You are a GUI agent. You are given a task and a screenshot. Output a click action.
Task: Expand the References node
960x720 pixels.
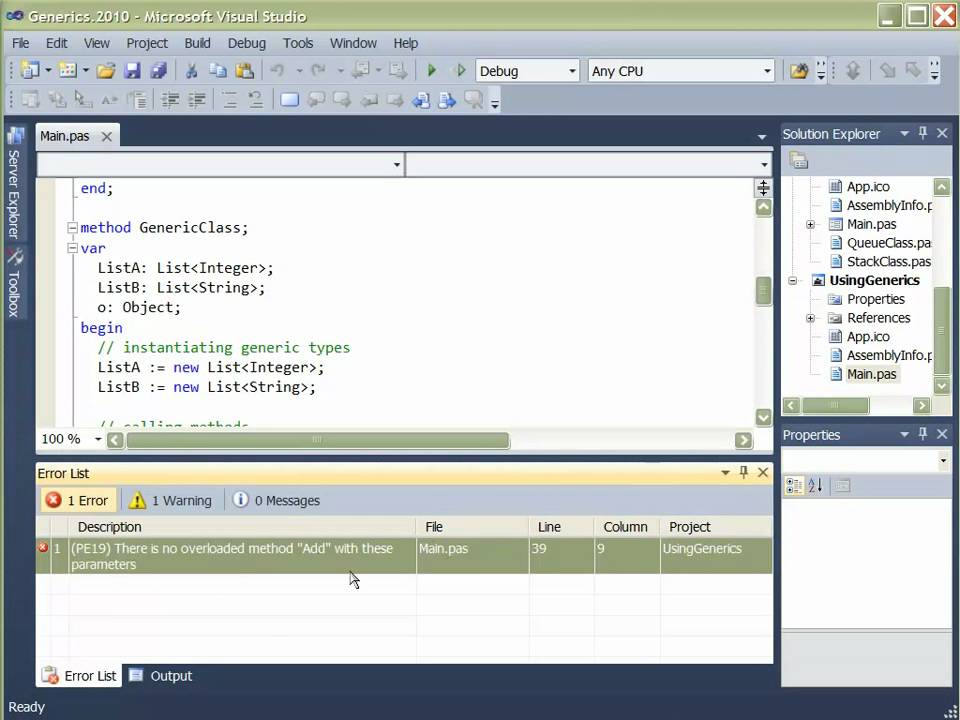pyautogui.click(x=811, y=318)
